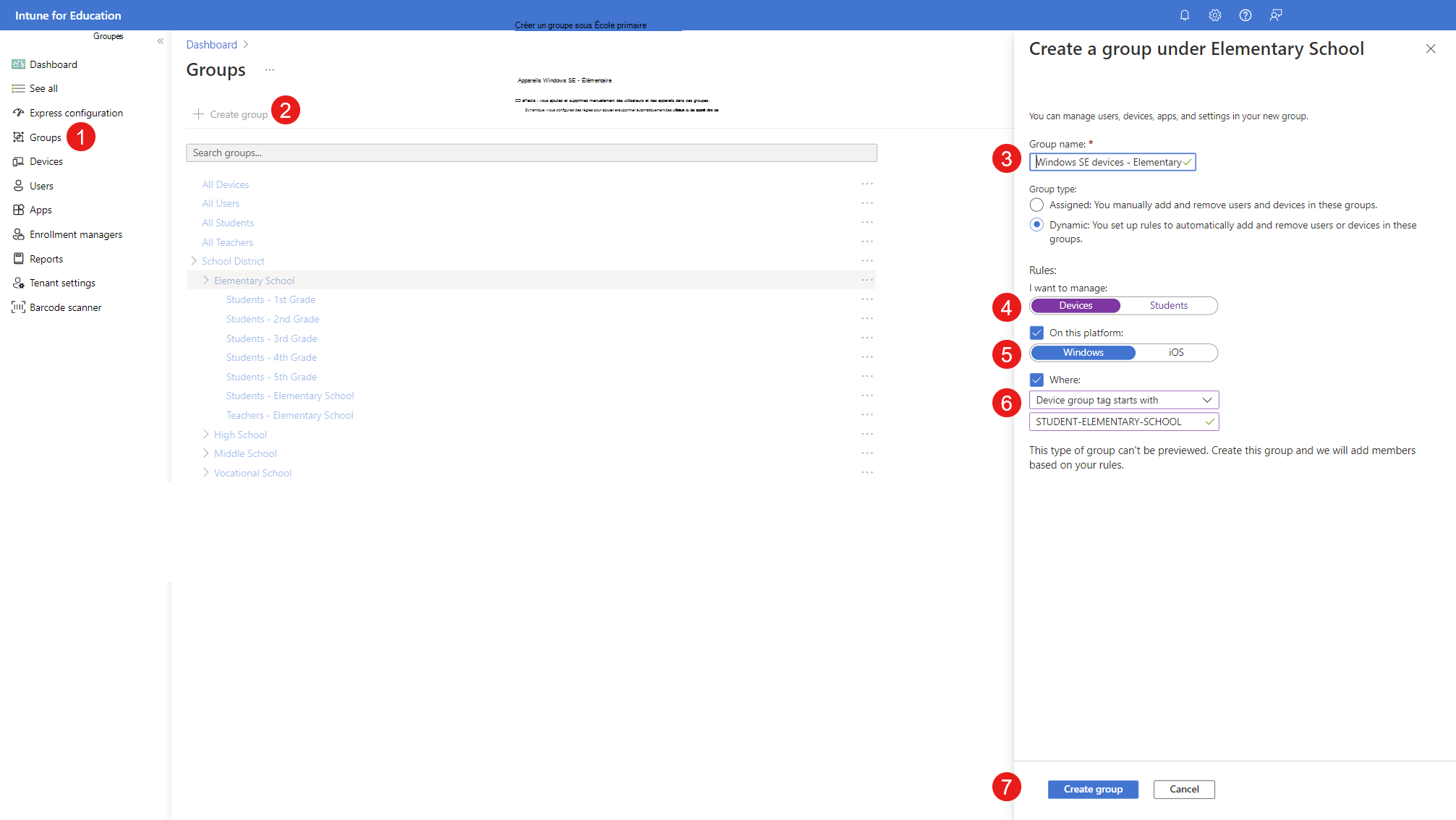Image resolution: width=1456 pixels, height=820 pixels.
Task: Select Students toggle under I want to manage
Action: 1168,305
